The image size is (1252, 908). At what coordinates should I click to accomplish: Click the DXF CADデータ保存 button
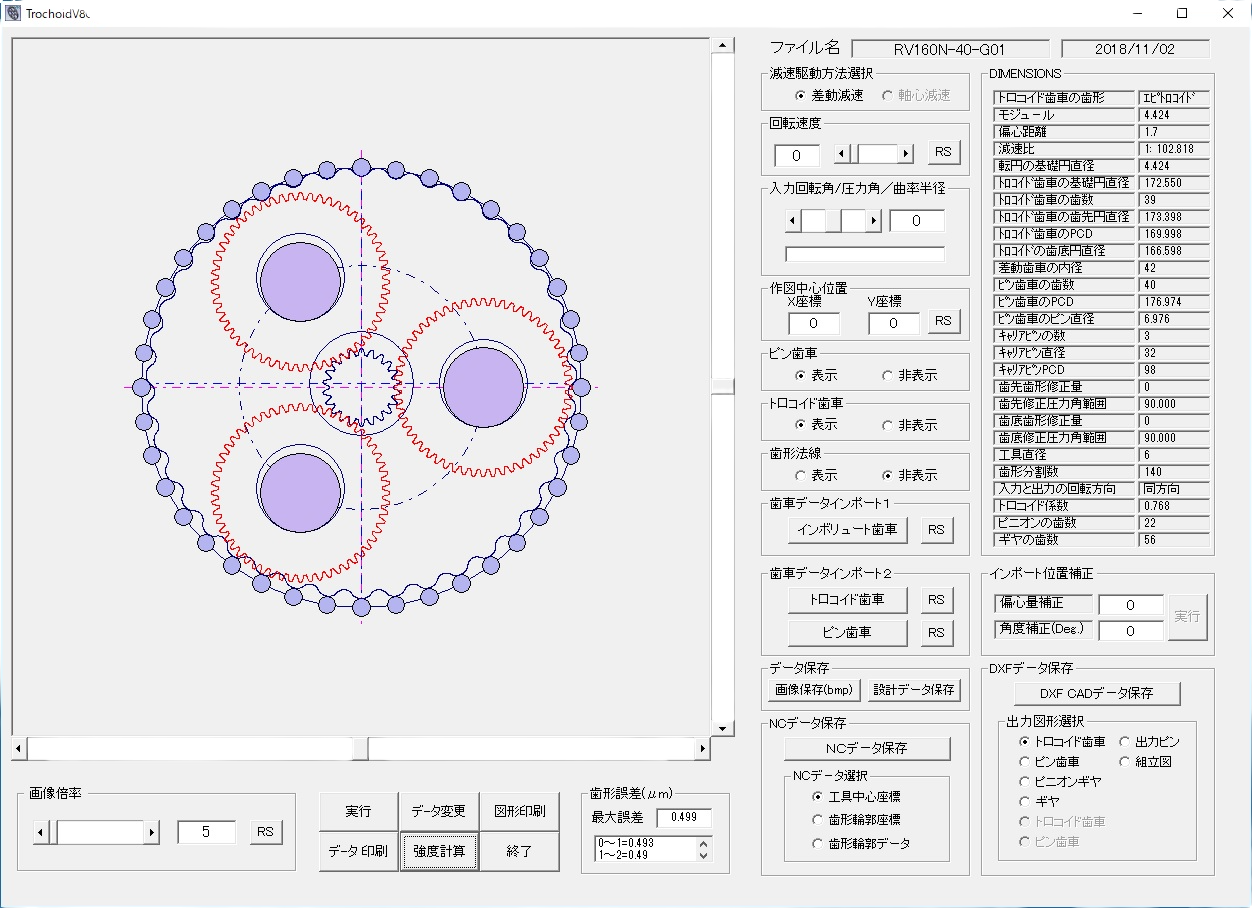click(1096, 693)
